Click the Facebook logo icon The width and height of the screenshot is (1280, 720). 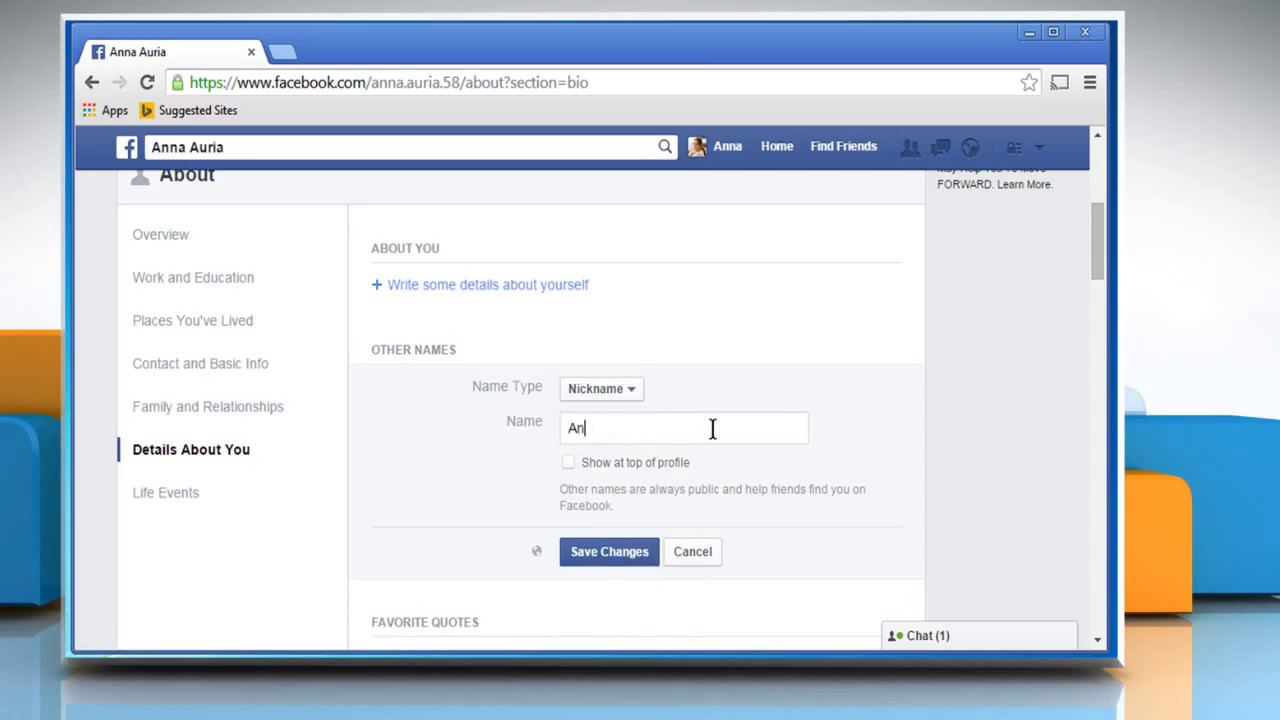click(127, 147)
